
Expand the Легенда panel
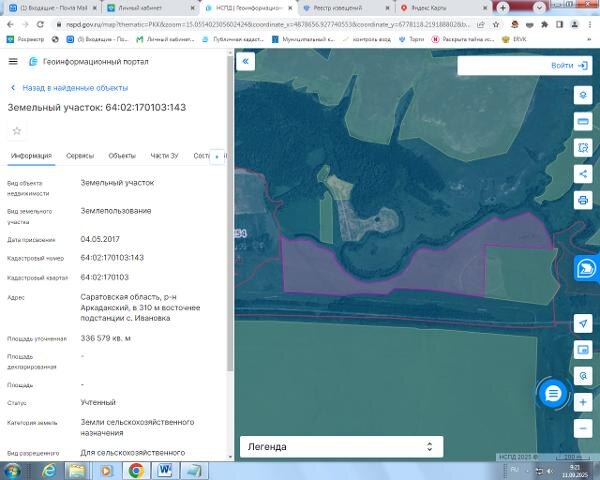(x=341, y=447)
